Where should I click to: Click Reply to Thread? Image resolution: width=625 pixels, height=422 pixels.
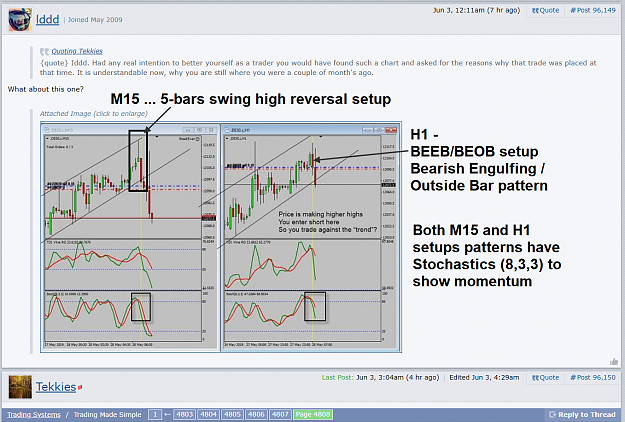point(582,414)
